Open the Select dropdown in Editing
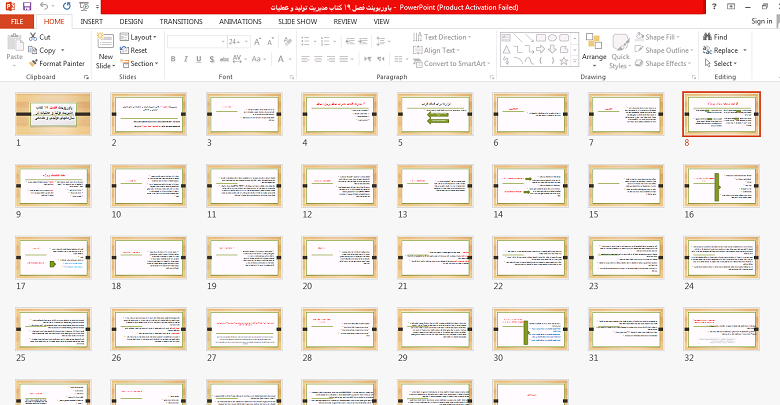 tap(720, 63)
